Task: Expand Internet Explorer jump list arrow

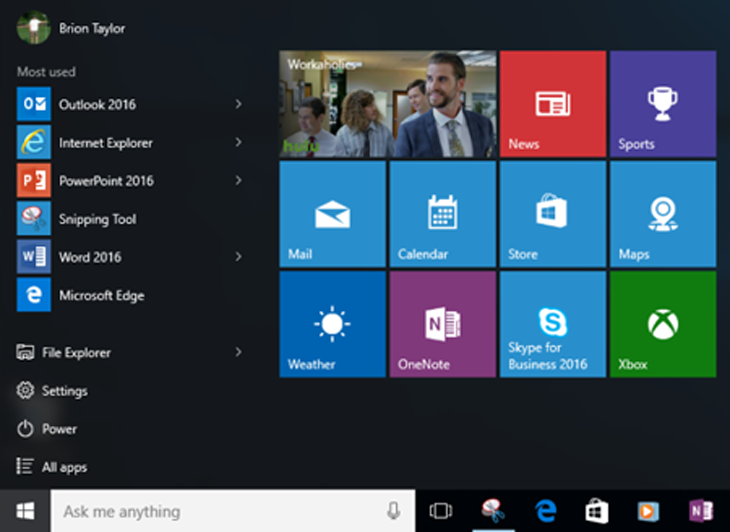Action: tap(238, 142)
